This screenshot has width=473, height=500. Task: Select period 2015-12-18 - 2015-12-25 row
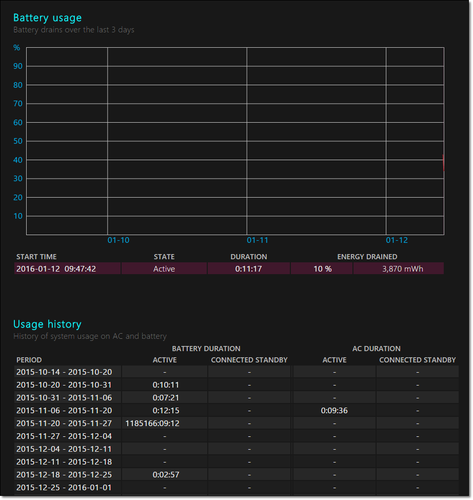[x=236, y=475]
